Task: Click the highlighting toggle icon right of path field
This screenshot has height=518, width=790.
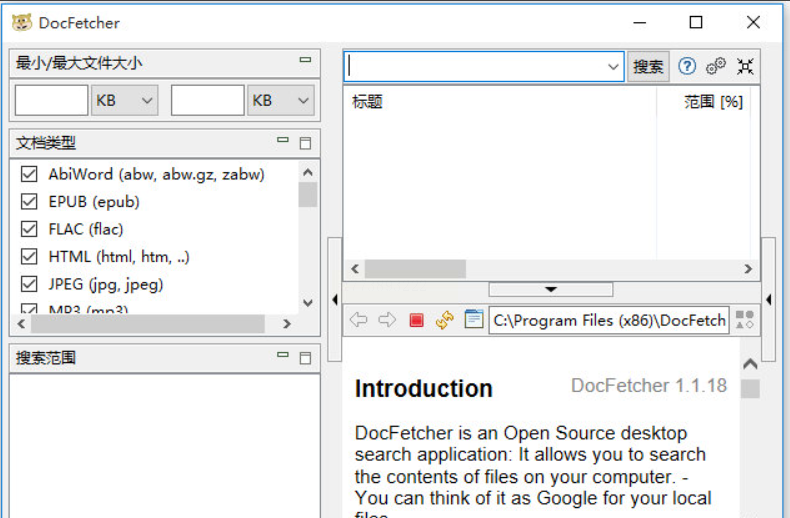Action: (745, 319)
